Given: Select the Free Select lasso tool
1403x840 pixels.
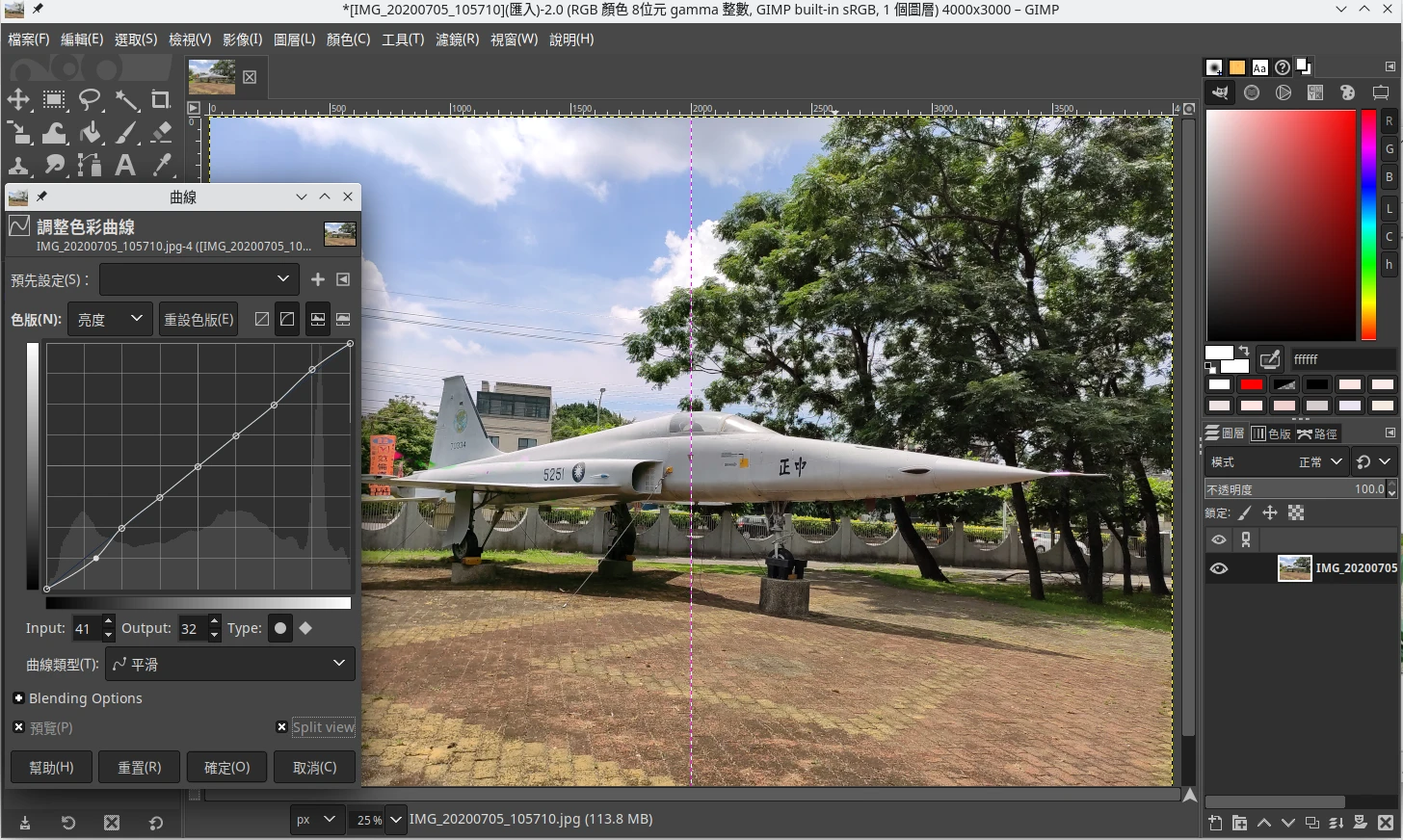Looking at the screenshot, I should tap(90, 99).
